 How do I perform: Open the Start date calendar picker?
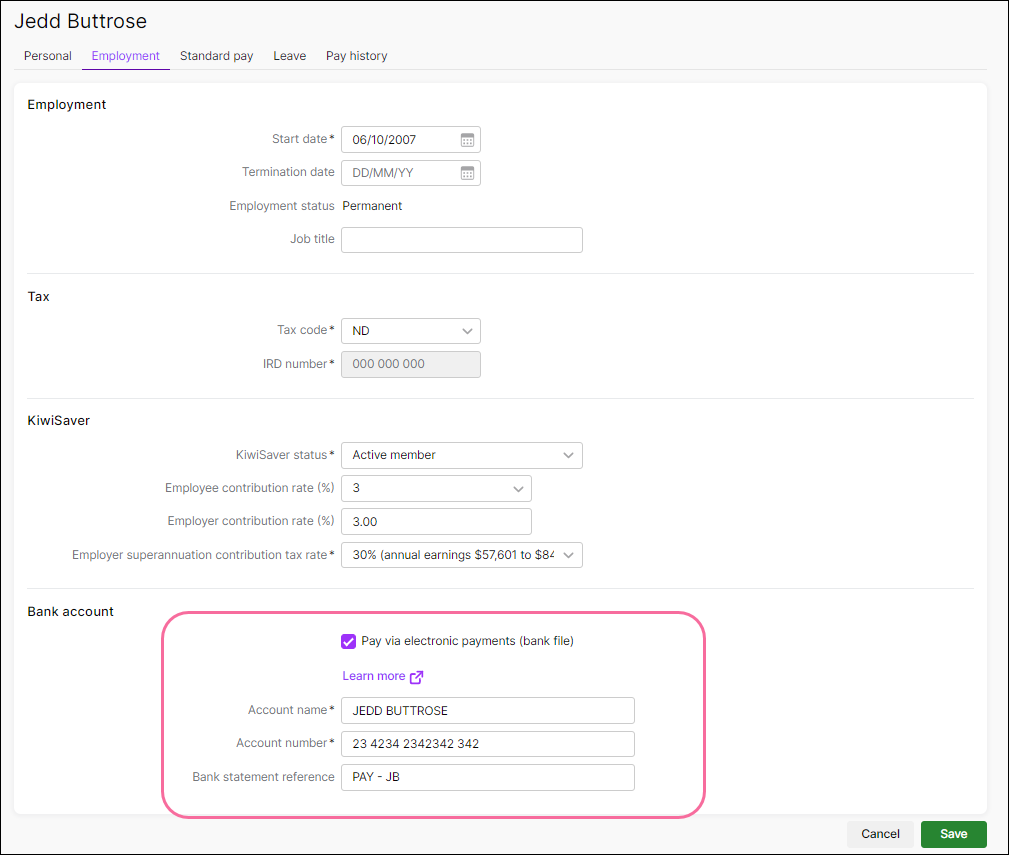pyautogui.click(x=467, y=140)
